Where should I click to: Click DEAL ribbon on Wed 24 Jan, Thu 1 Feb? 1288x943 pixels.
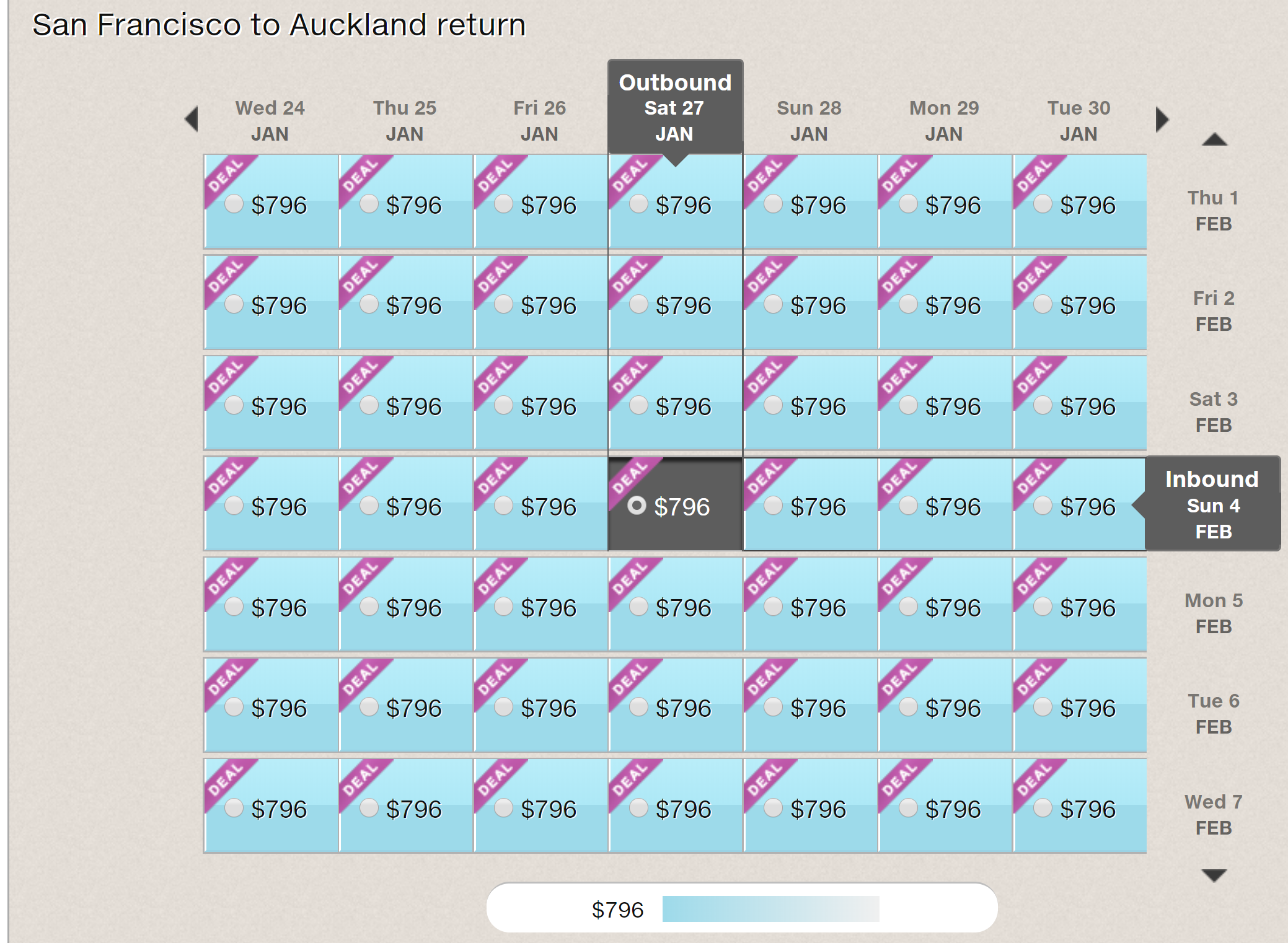click(x=226, y=175)
